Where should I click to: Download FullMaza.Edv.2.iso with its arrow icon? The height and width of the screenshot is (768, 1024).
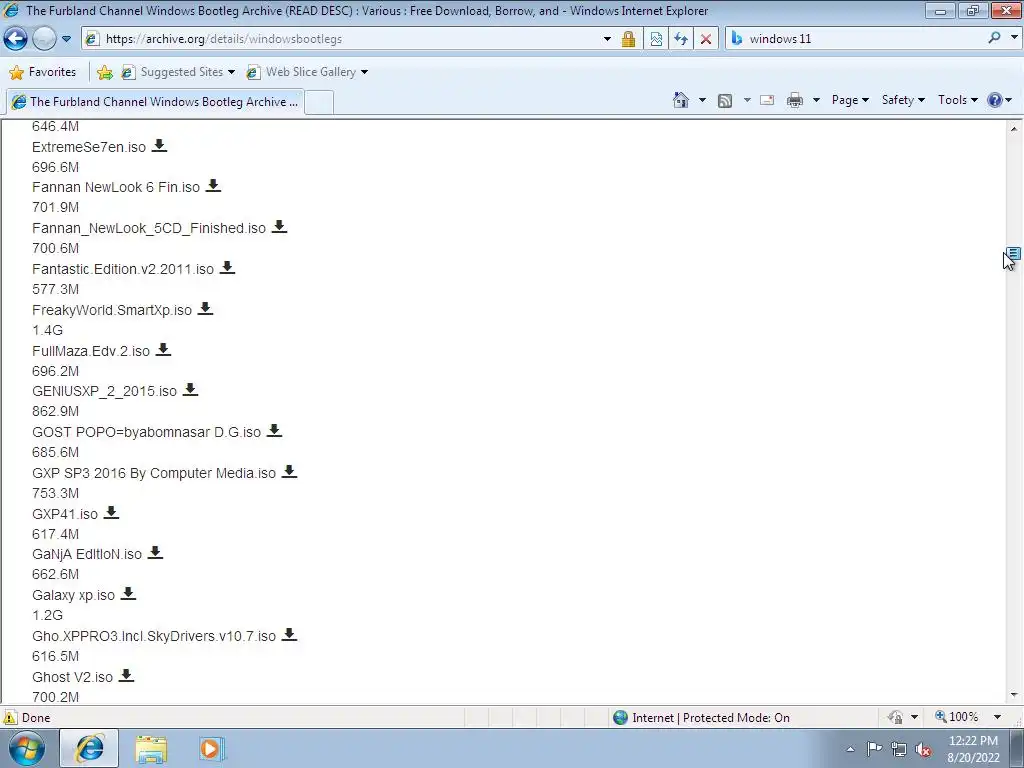(163, 350)
